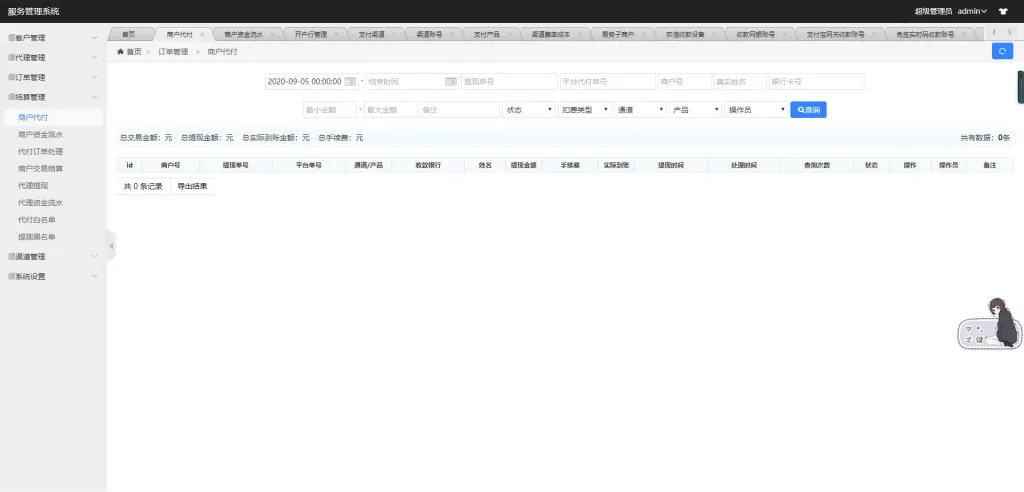Screen dimensions: 1024x492
Task: Close the 支付通道 tab
Action: tap(393, 35)
